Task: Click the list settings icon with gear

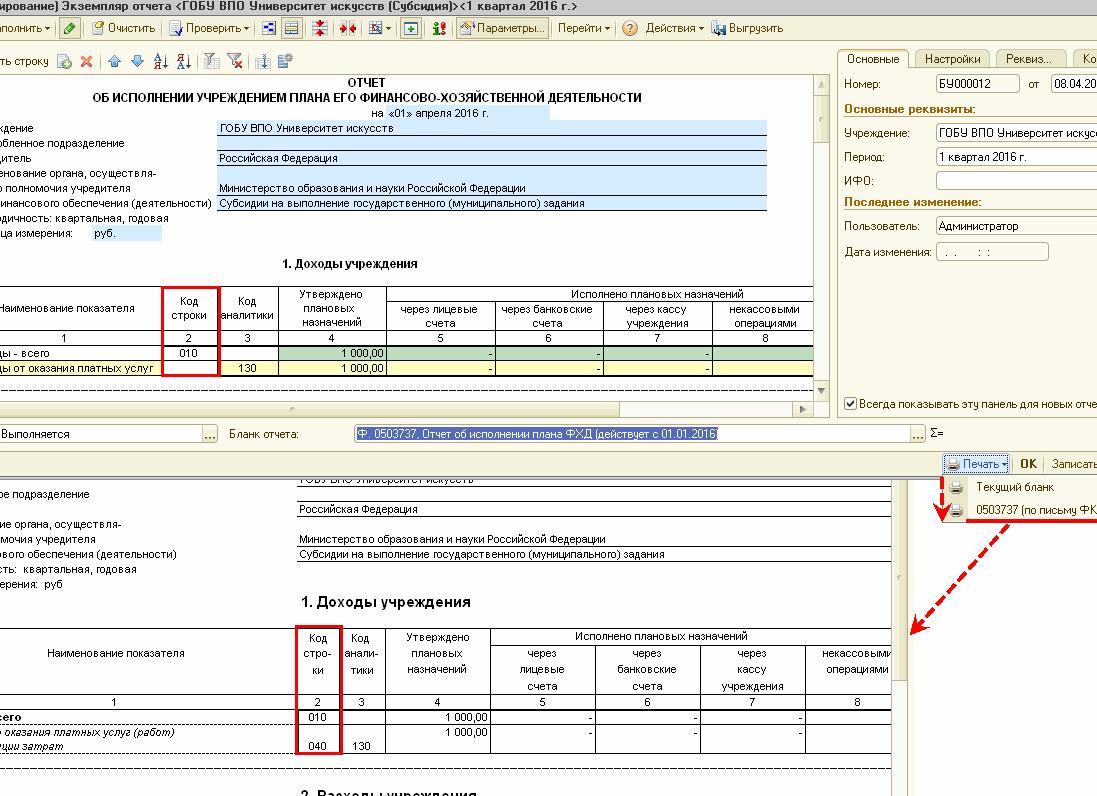Action: [285, 62]
